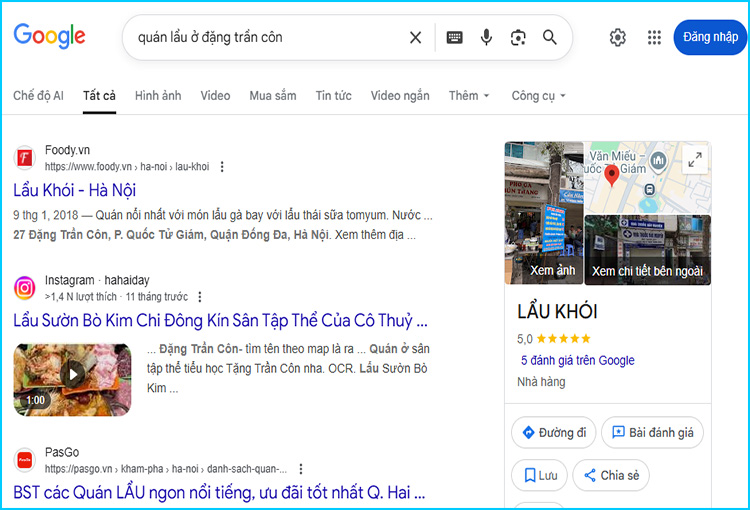
Task: Open the on-screen keyboard input tool
Action: coord(454,37)
